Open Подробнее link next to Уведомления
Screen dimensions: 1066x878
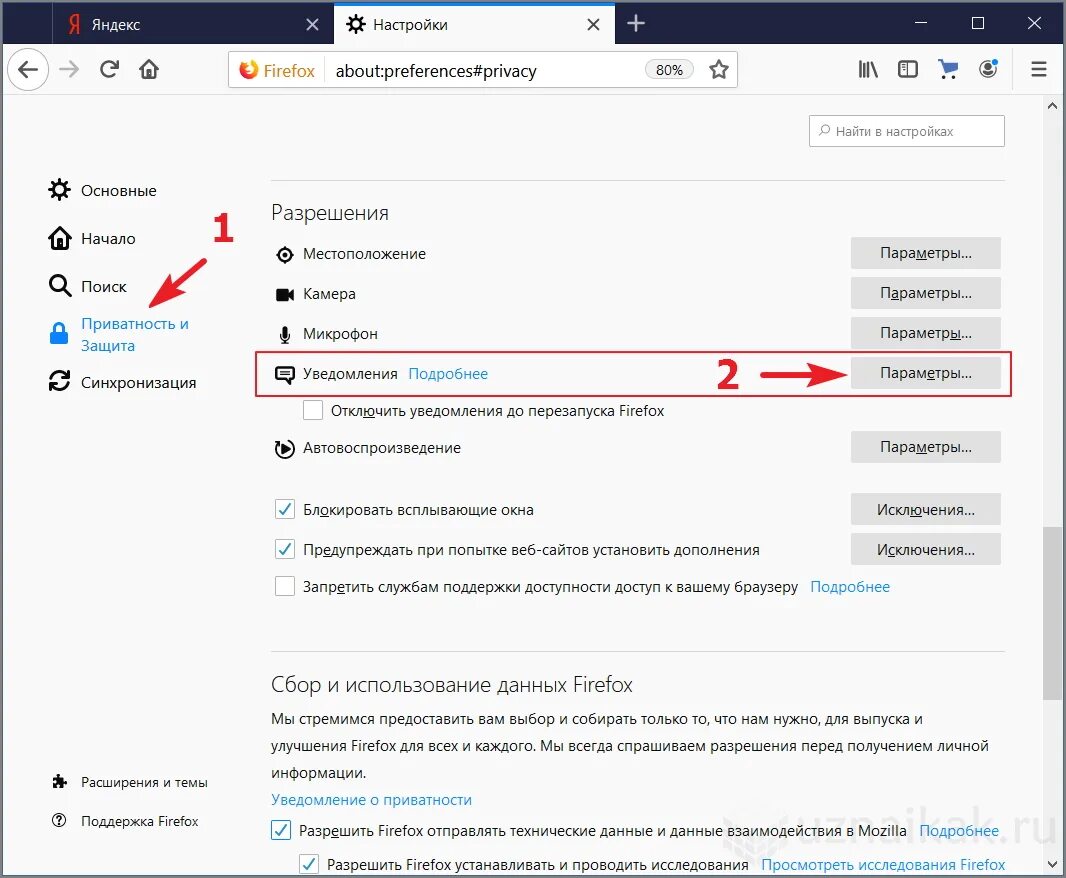pyautogui.click(x=448, y=374)
